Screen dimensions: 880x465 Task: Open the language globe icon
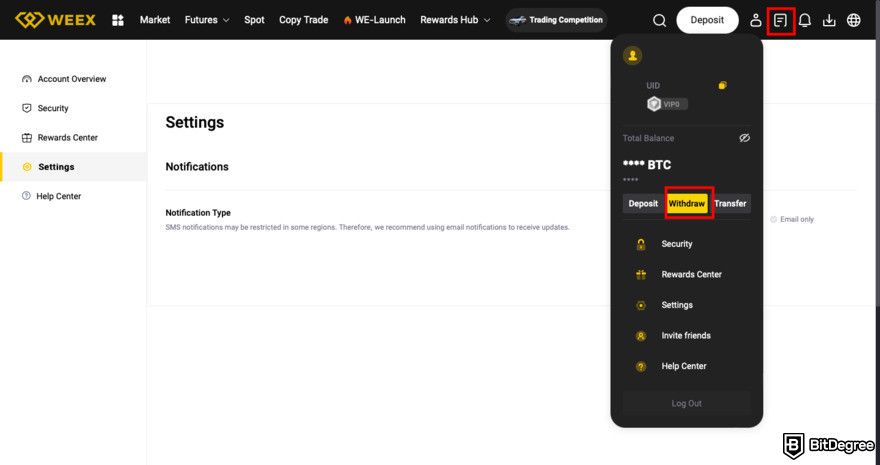(x=854, y=20)
